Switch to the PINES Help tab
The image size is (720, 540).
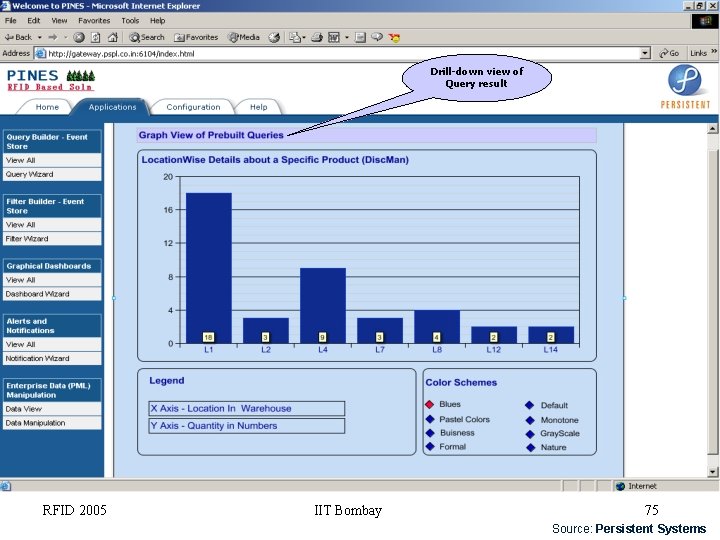(x=259, y=107)
